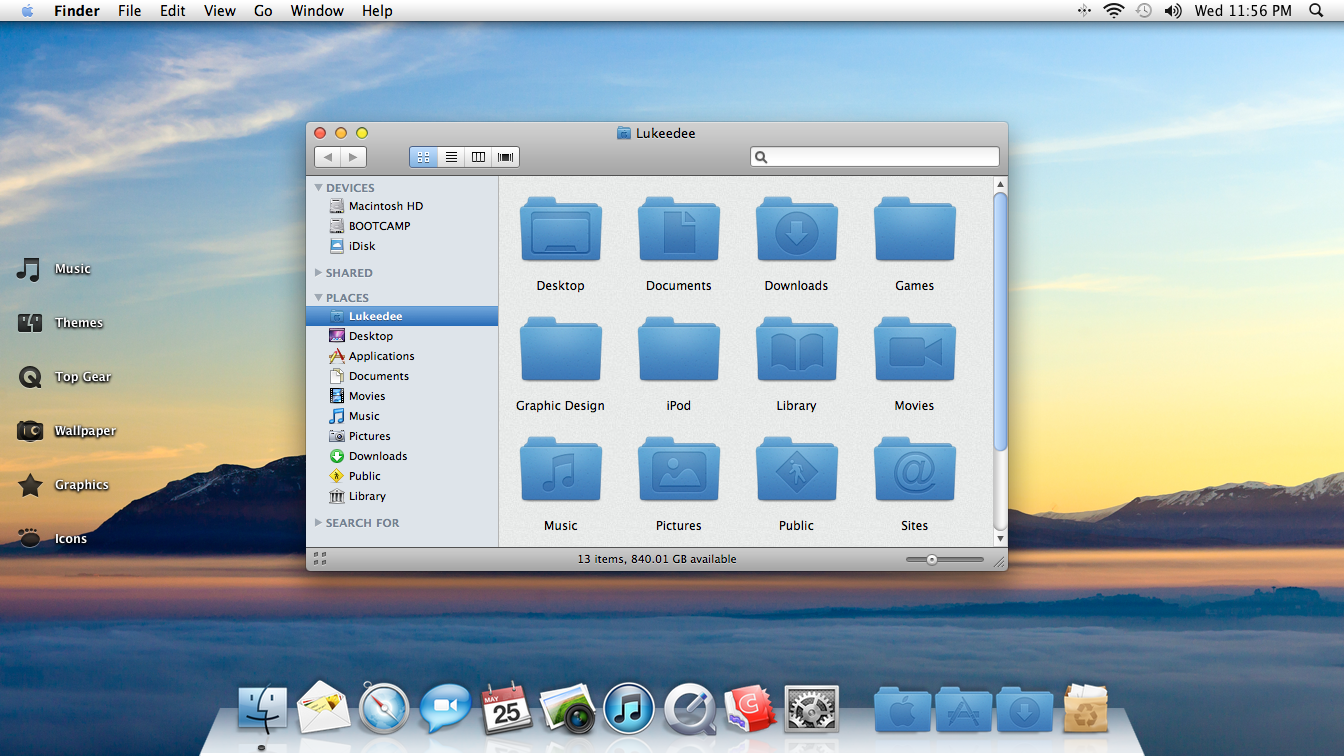This screenshot has height=756, width=1344.
Task: Open the Library folder icon in file grid
Action: coord(796,349)
